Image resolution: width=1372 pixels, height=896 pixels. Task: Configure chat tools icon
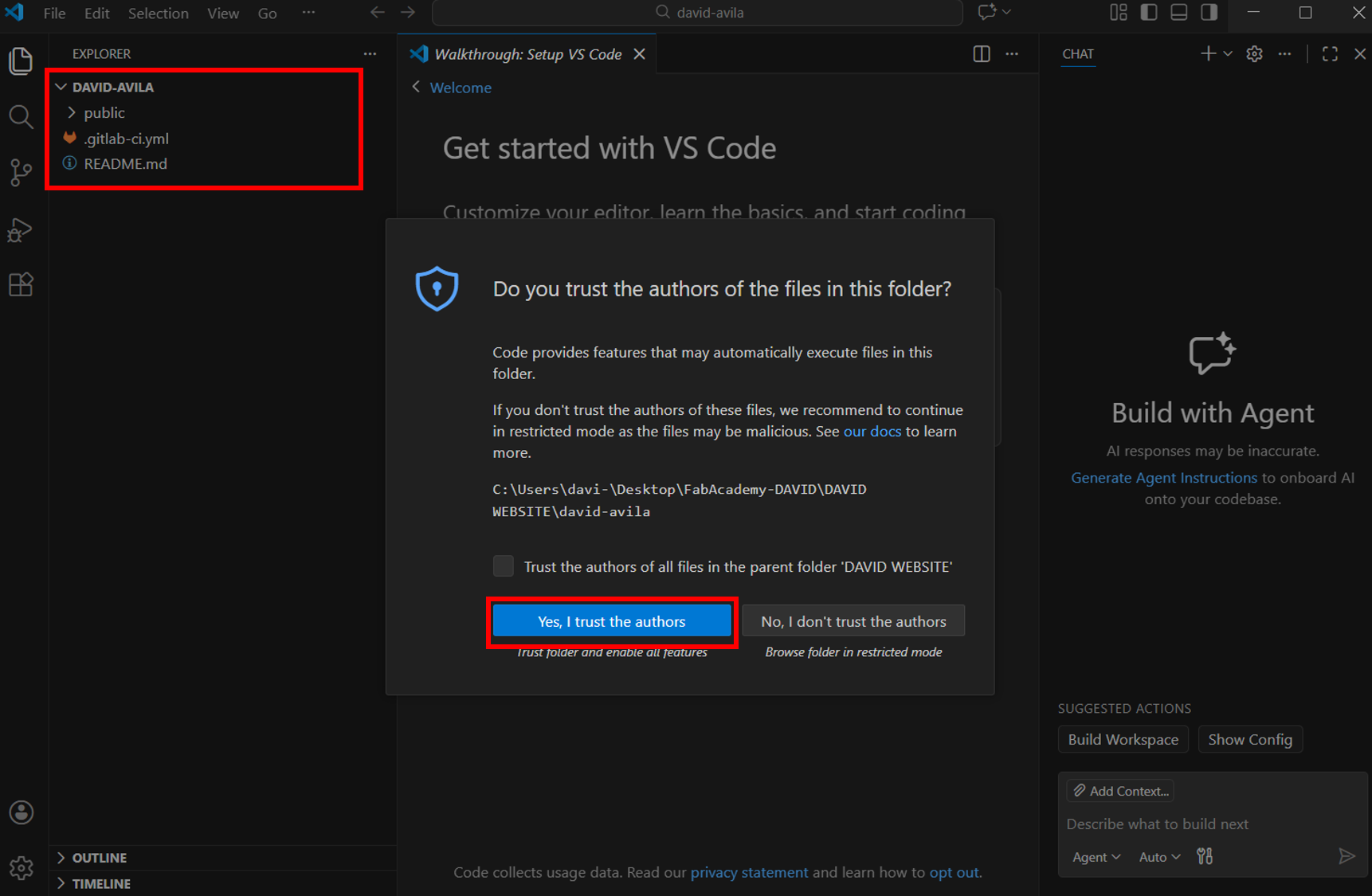(1205, 856)
